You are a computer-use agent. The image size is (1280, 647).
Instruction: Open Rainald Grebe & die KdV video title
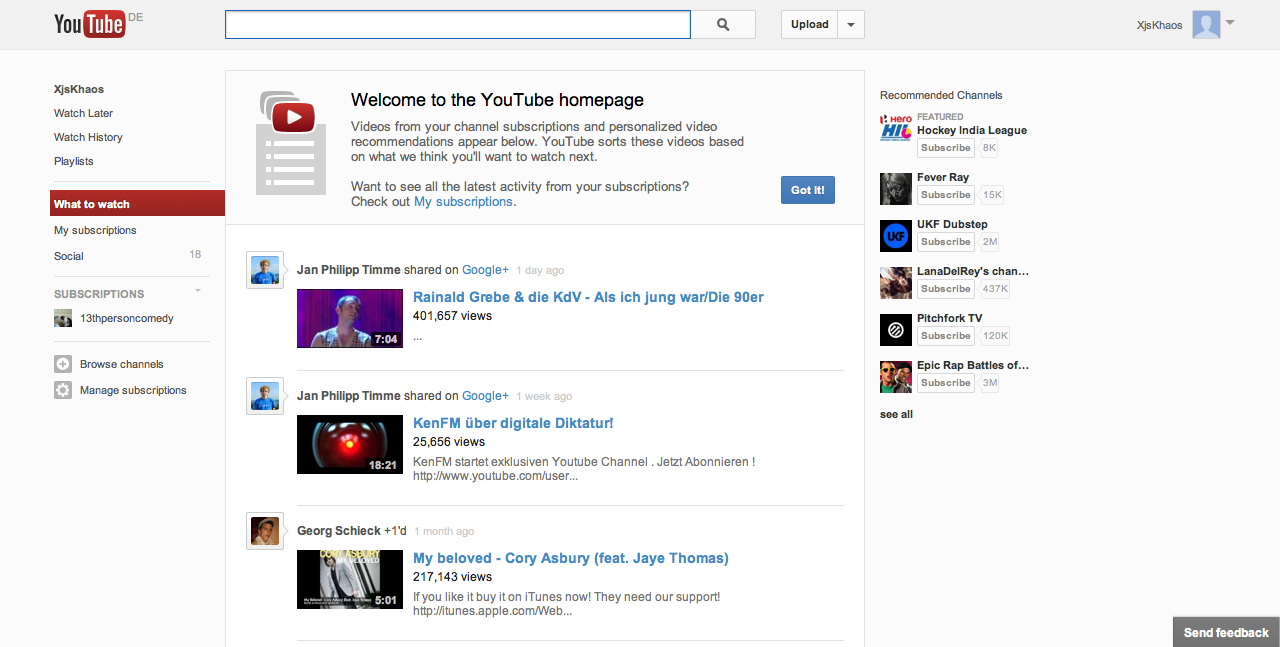pyautogui.click(x=588, y=297)
